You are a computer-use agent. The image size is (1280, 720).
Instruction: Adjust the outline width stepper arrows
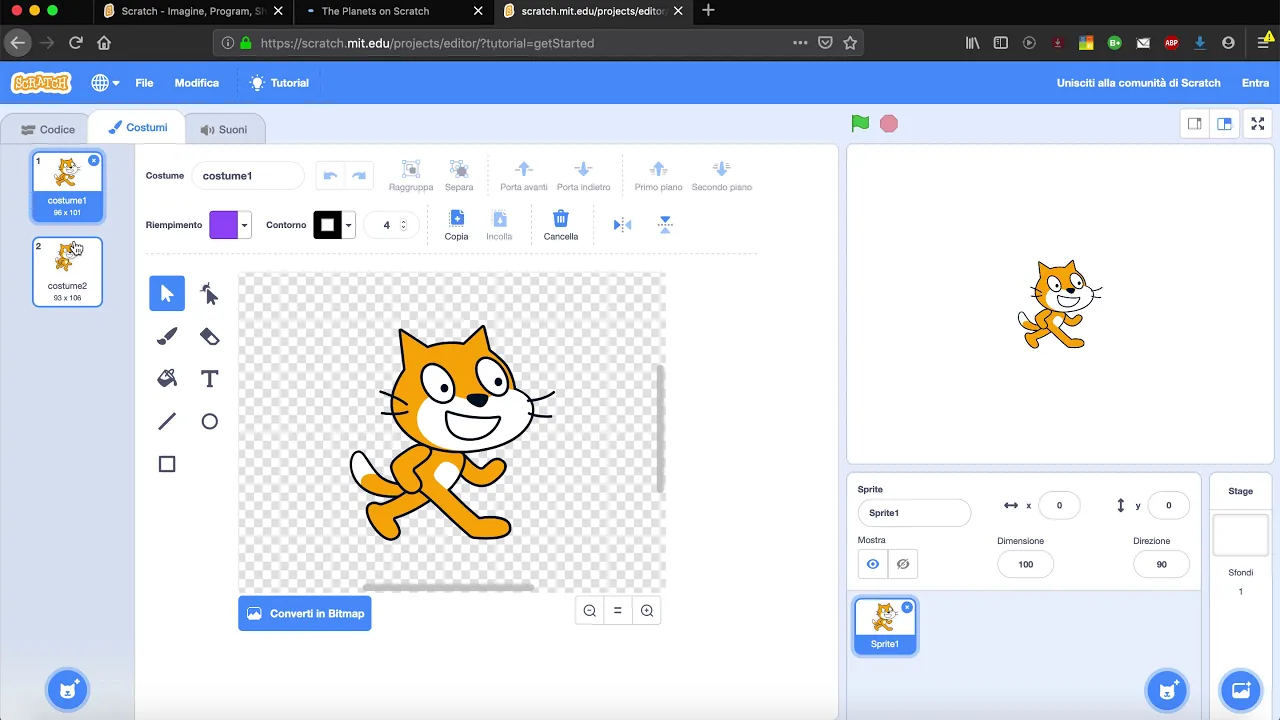click(x=404, y=225)
